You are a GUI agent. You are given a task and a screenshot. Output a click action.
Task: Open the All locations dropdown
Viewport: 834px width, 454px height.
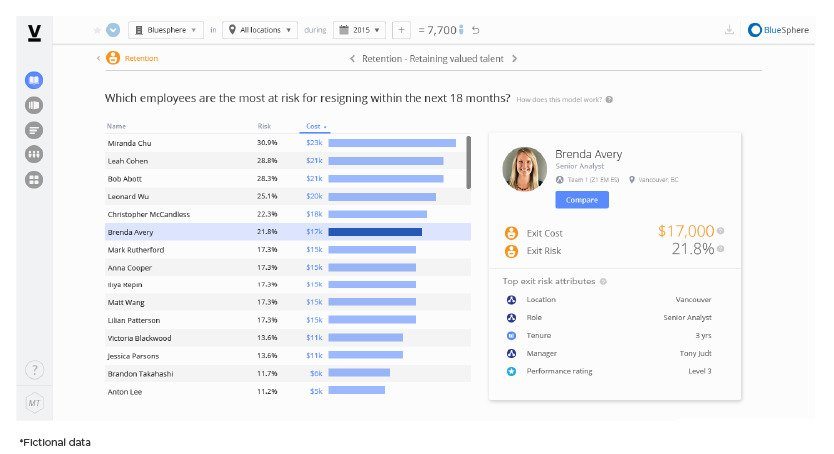tap(260, 30)
